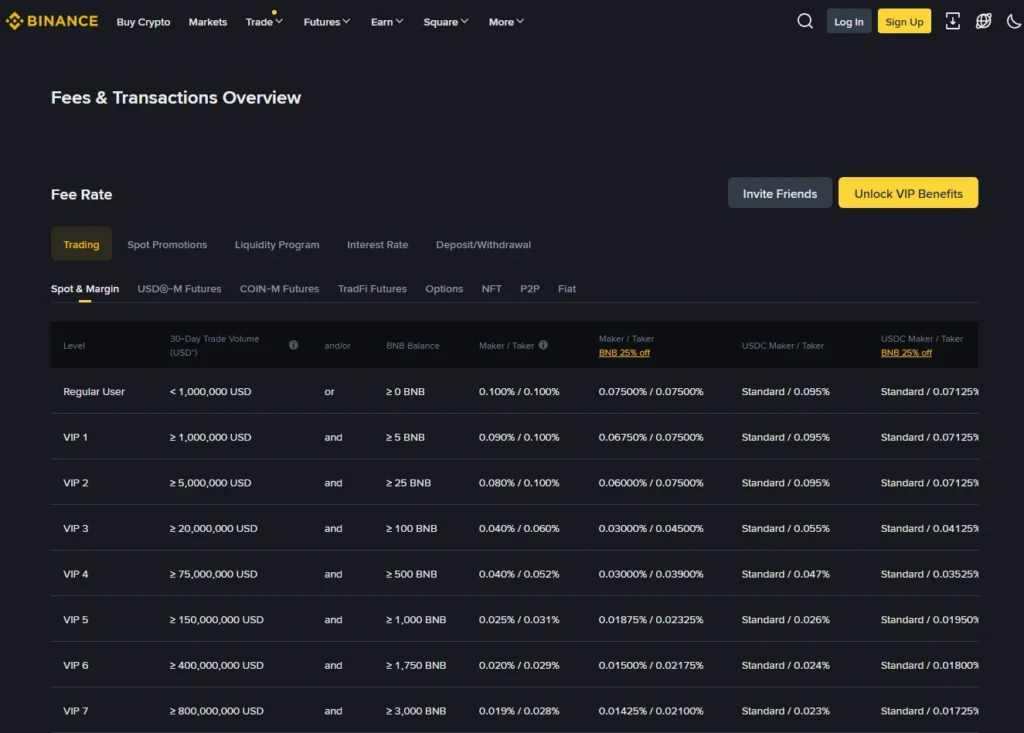This screenshot has height=733, width=1024.
Task: Select TradFi Futures sub-tab
Action: pos(372,289)
